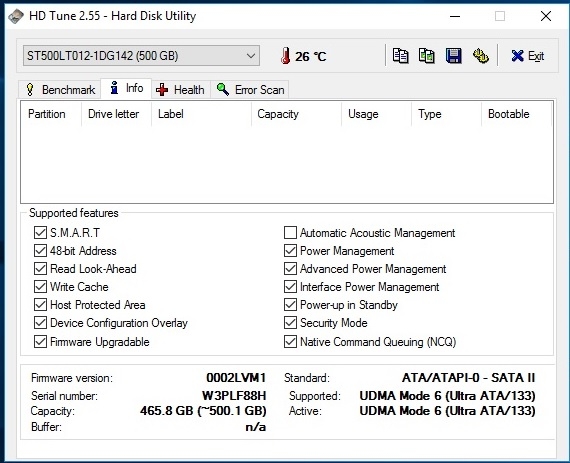Click the Drive letter column header
Screen dimensions: 570x463
pos(117,114)
